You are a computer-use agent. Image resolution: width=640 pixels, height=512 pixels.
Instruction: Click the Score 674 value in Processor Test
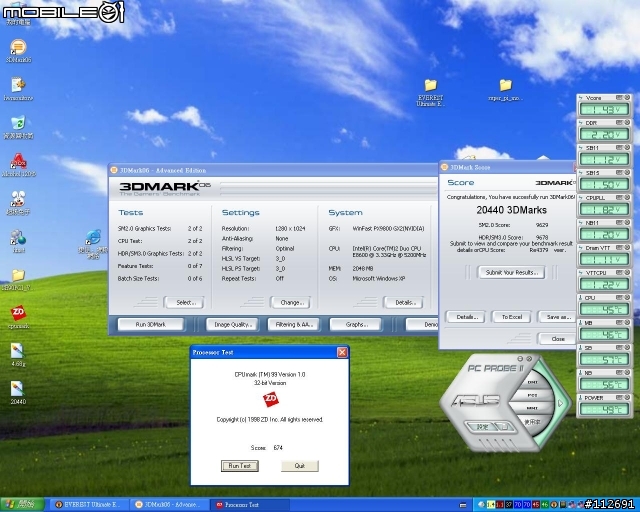[x=278, y=447]
